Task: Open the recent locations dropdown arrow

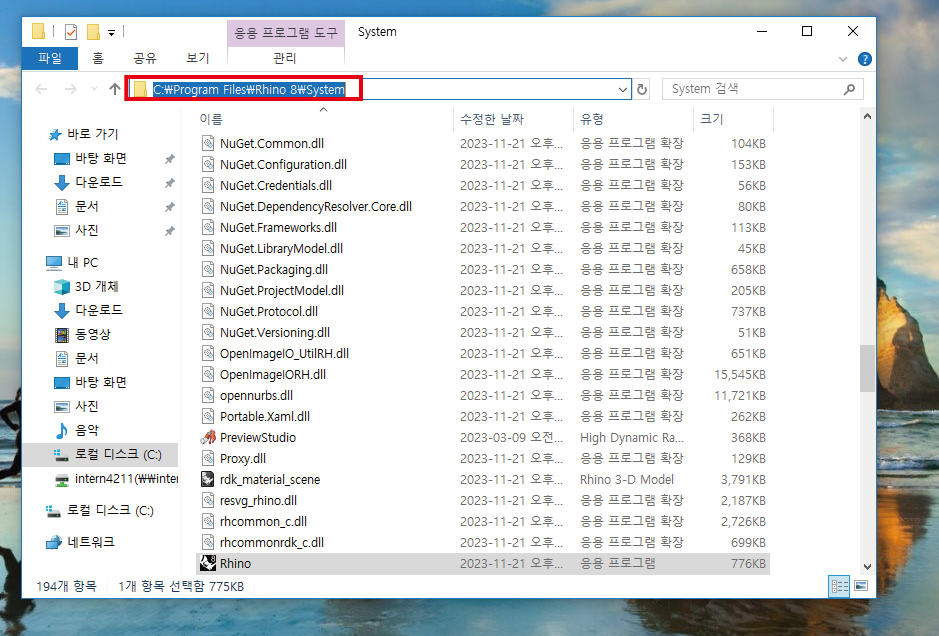Action: pos(94,89)
